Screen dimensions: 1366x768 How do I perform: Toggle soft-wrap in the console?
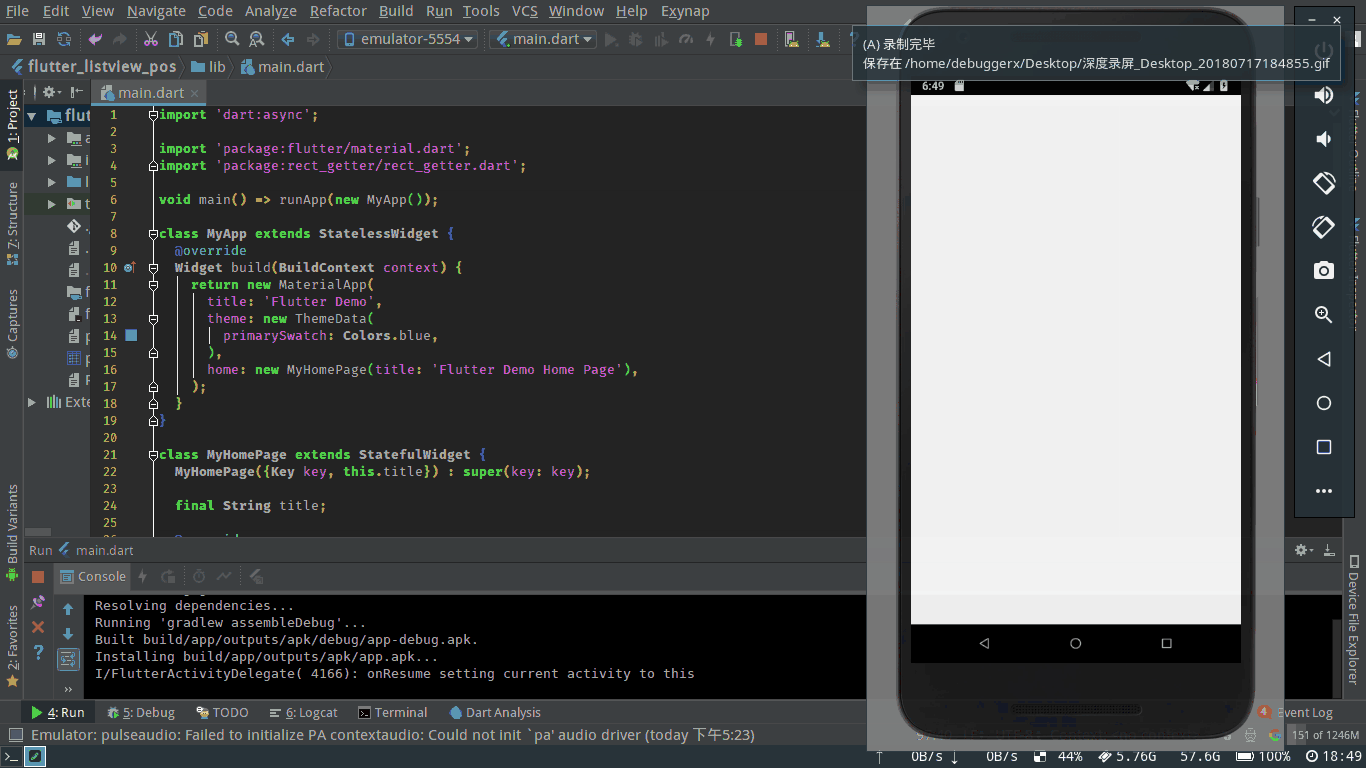pos(68,659)
